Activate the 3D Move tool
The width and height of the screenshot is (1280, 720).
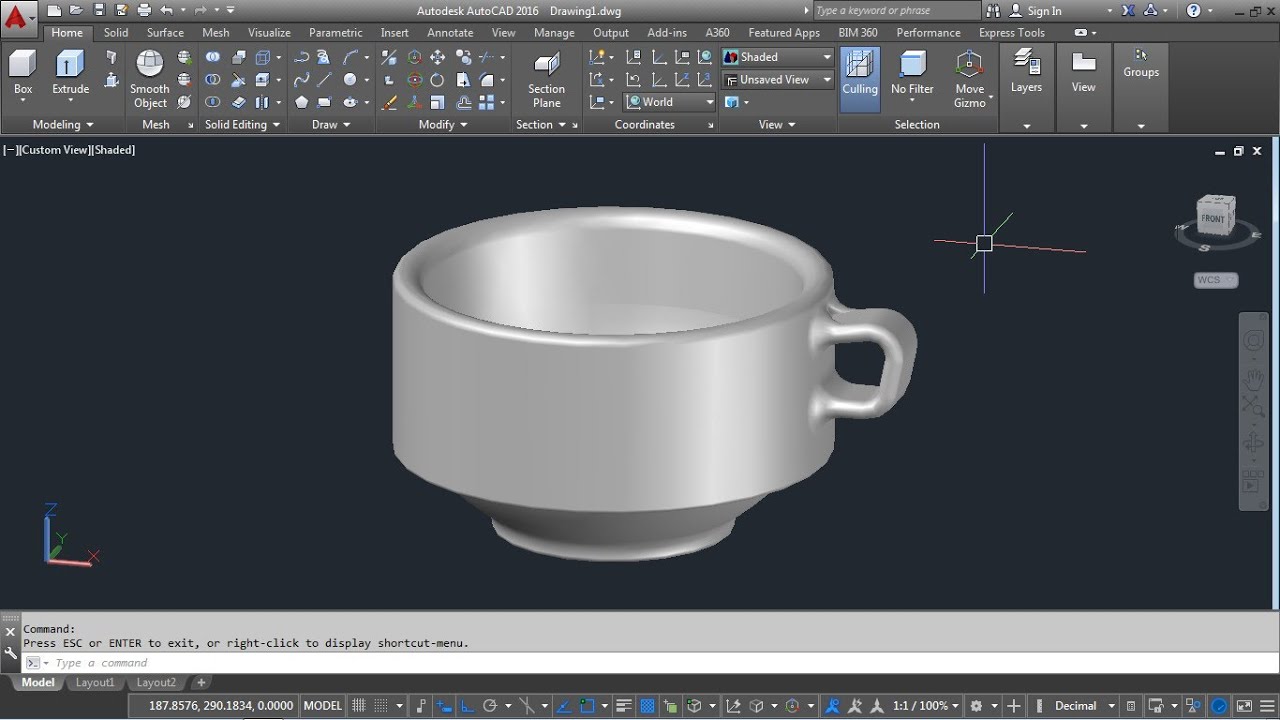[x=414, y=57]
